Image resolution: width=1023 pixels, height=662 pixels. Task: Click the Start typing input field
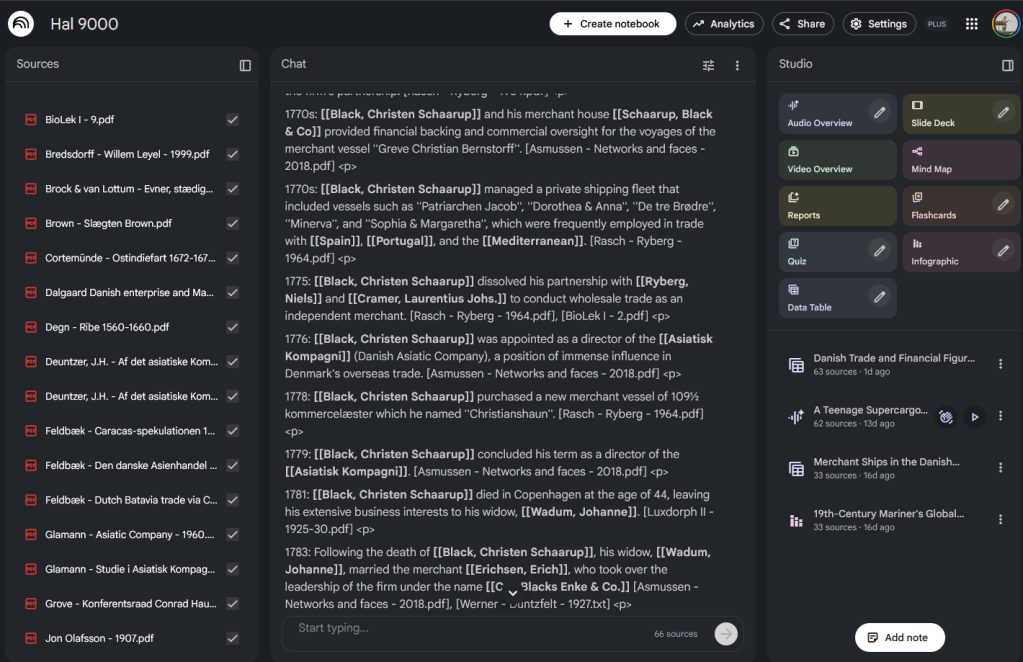[x=470, y=629]
